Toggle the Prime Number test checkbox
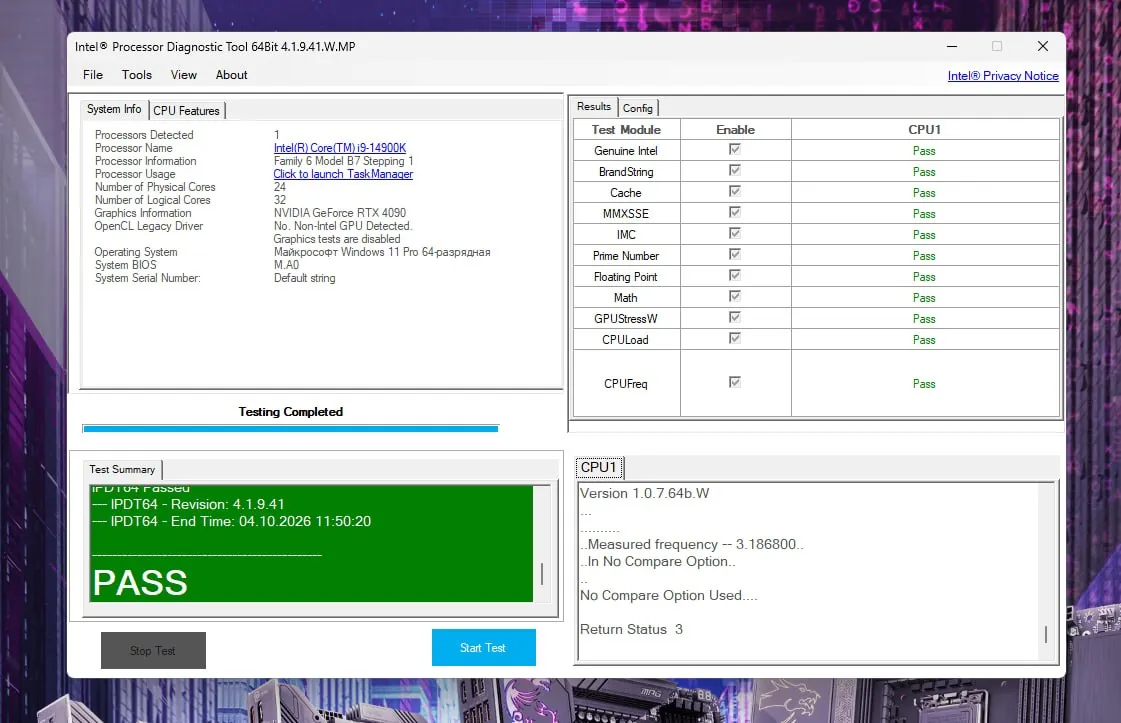Viewport: 1121px width, 723px height. click(x=734, y=254)
